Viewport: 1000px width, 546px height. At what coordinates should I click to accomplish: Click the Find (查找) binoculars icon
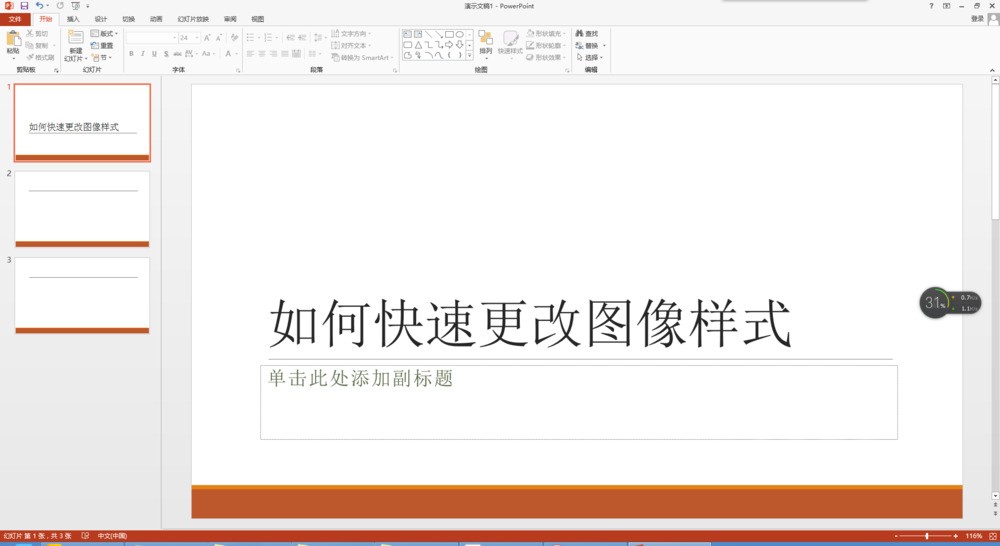[579, 33]
